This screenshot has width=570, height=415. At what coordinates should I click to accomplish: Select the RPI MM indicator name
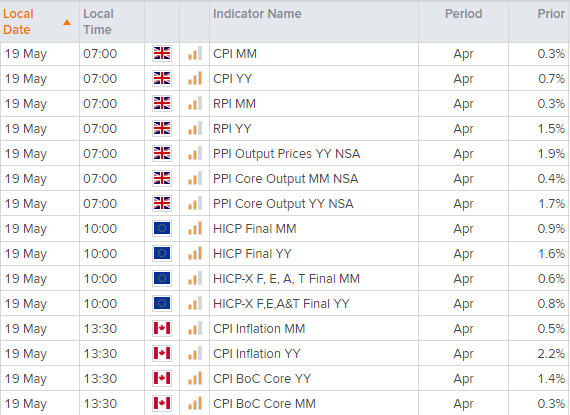point(234,104)
